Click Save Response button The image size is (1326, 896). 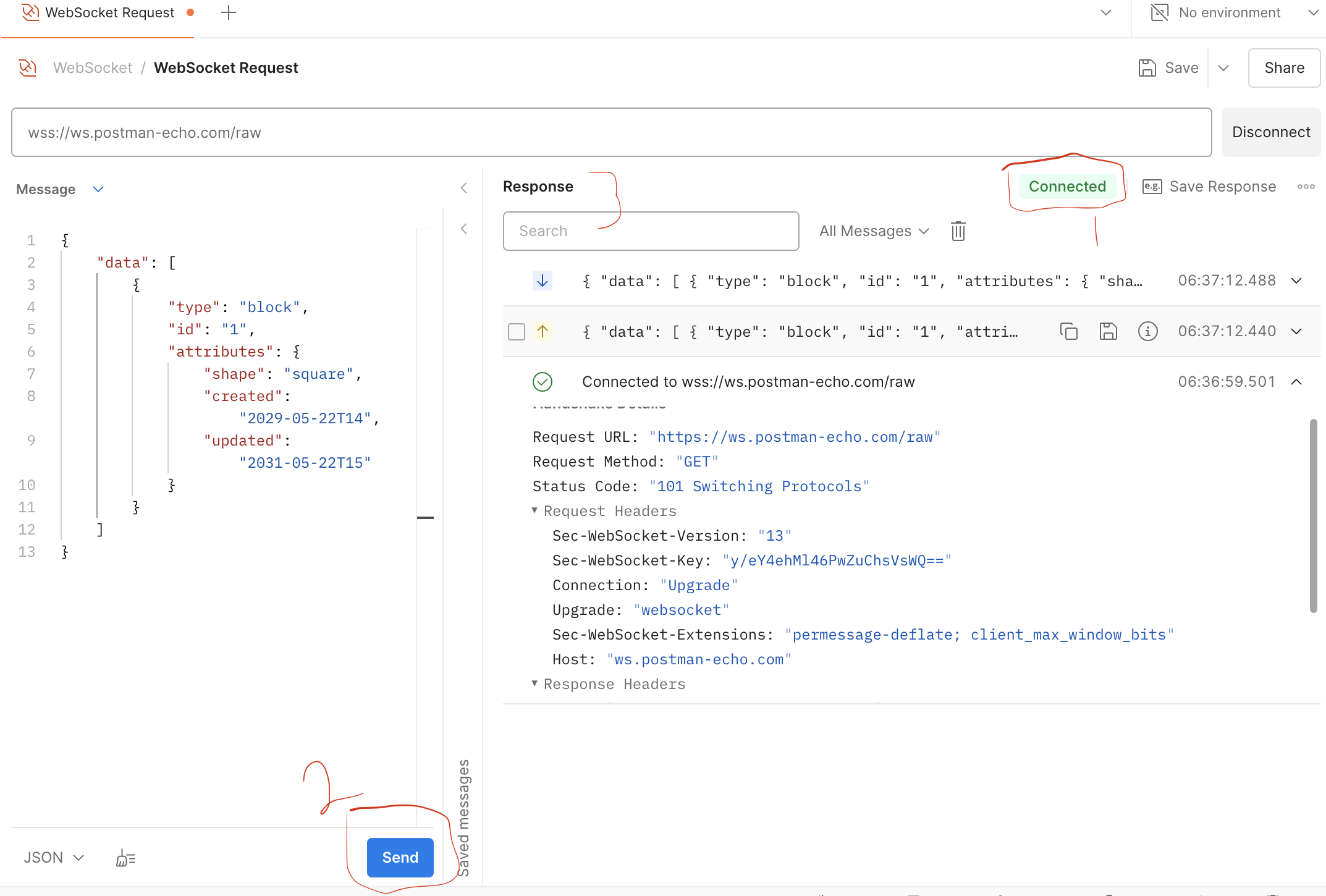click(1209, 187)
